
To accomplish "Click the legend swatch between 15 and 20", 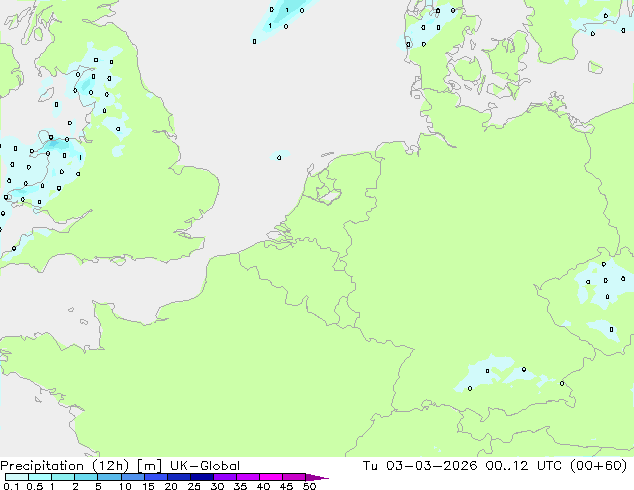I will click(x=156, y=477).
